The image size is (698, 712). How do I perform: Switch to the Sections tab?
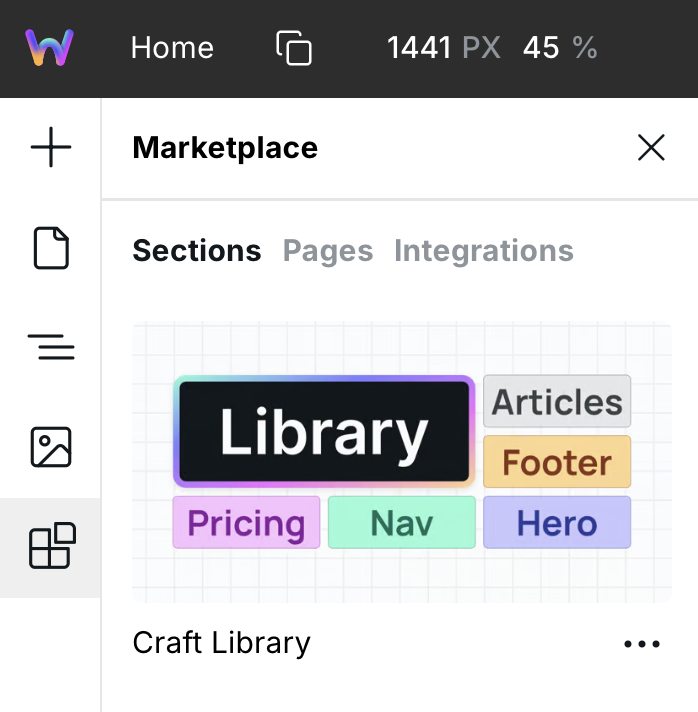pos(196,251)
